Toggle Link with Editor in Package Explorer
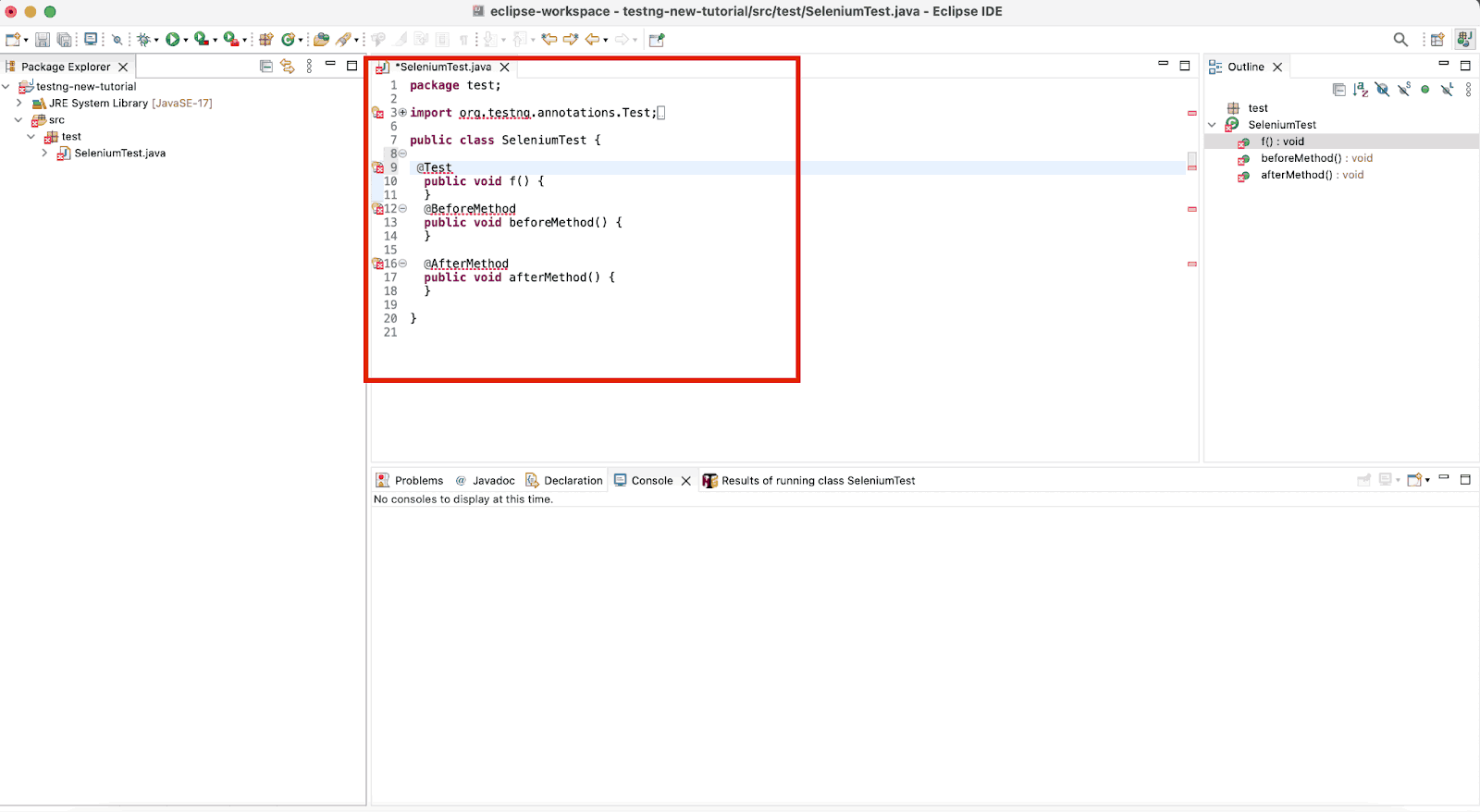 pyautogui.click(x=288, y=67)
